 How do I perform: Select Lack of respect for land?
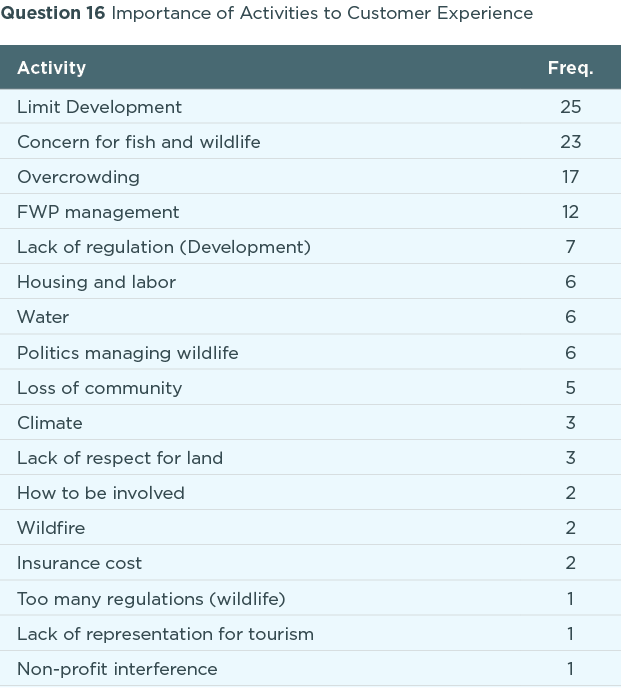coord(120,458)
